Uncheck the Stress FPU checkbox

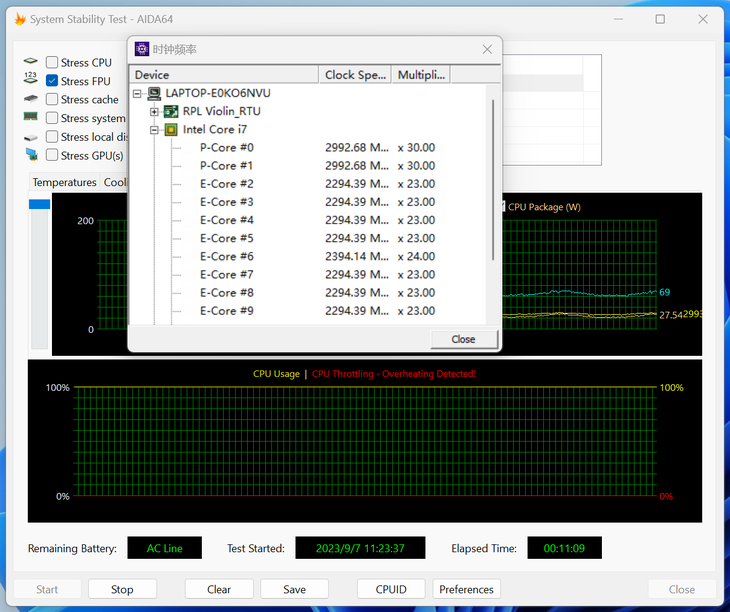click(52, 81)
